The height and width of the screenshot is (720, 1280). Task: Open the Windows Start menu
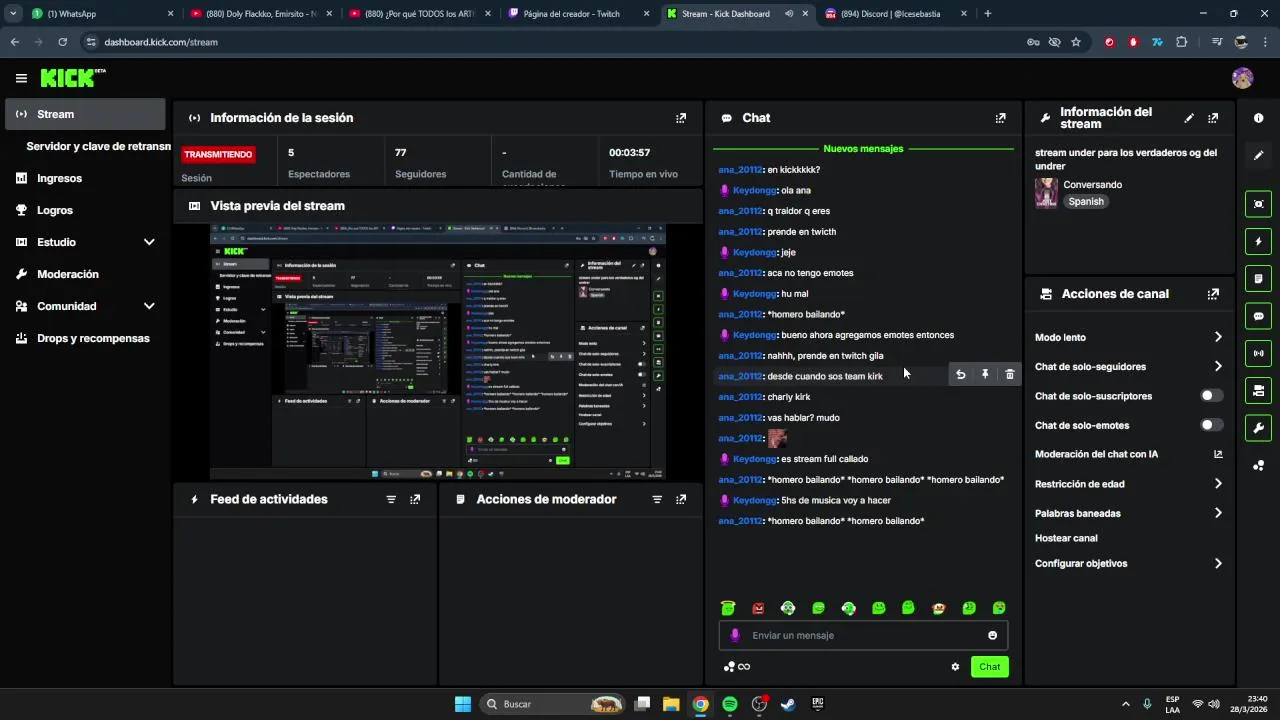click(x=463, y=704)
